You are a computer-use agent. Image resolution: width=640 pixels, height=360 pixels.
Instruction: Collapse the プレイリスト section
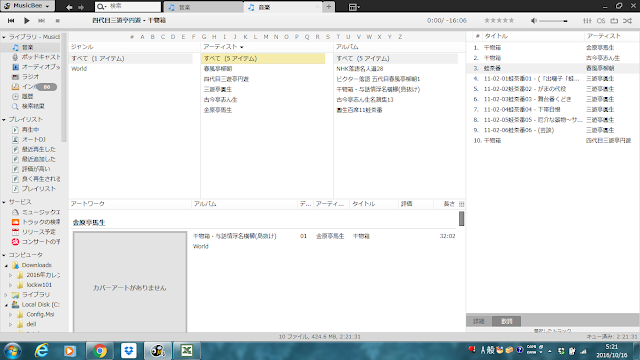[4, 120]
